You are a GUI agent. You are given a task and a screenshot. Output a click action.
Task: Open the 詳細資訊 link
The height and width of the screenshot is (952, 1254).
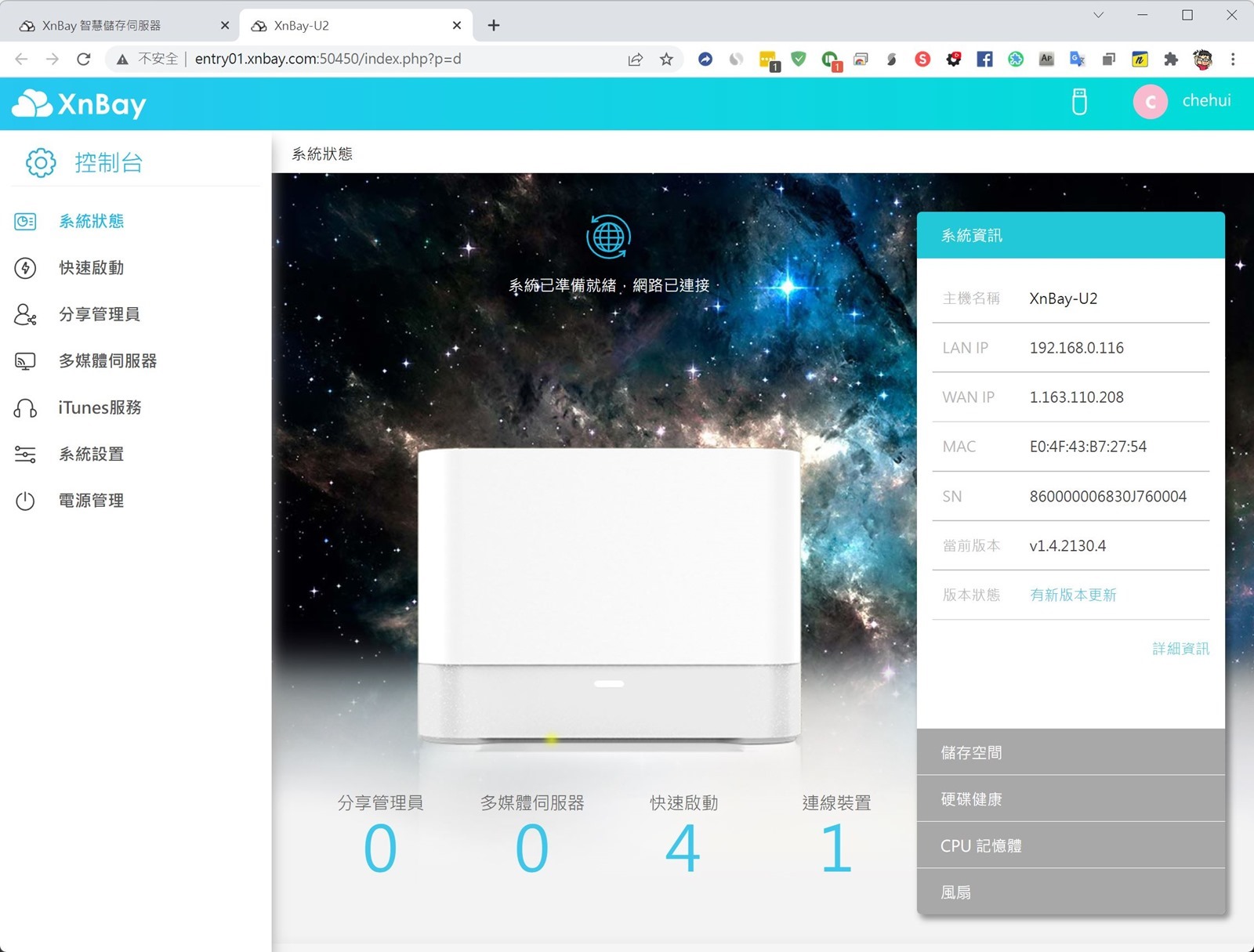(x=1180, y=649)
